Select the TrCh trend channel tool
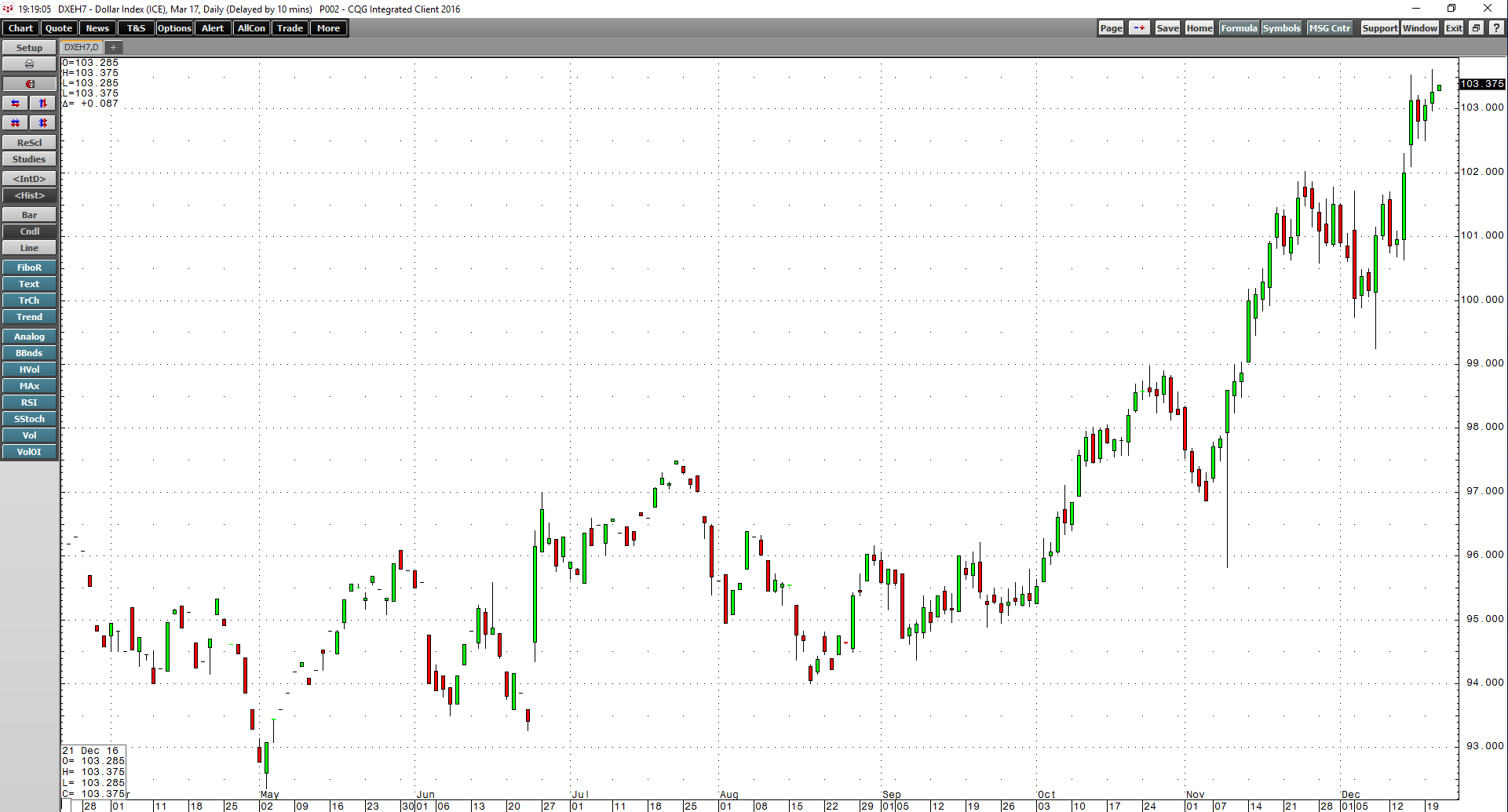Screen dimensions: 1508x812 (x=29, y=300)
